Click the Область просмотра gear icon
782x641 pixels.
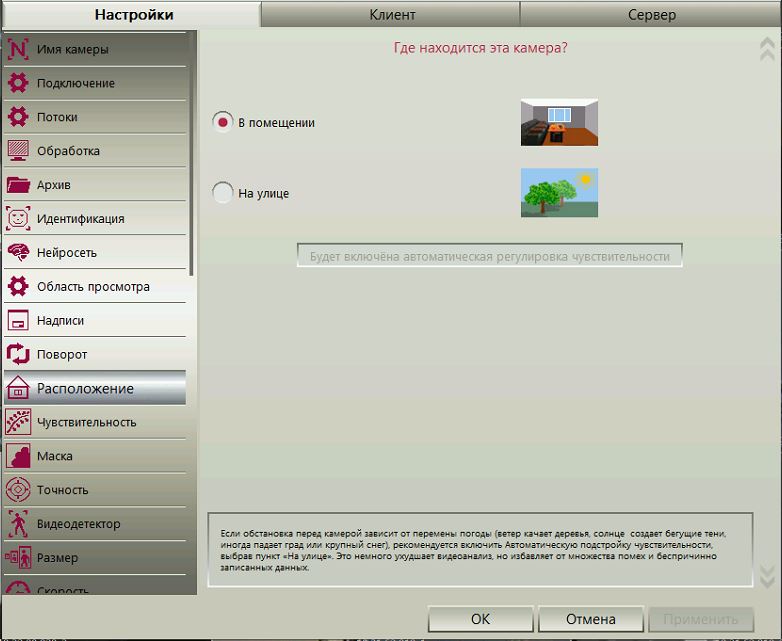(18, 286)
